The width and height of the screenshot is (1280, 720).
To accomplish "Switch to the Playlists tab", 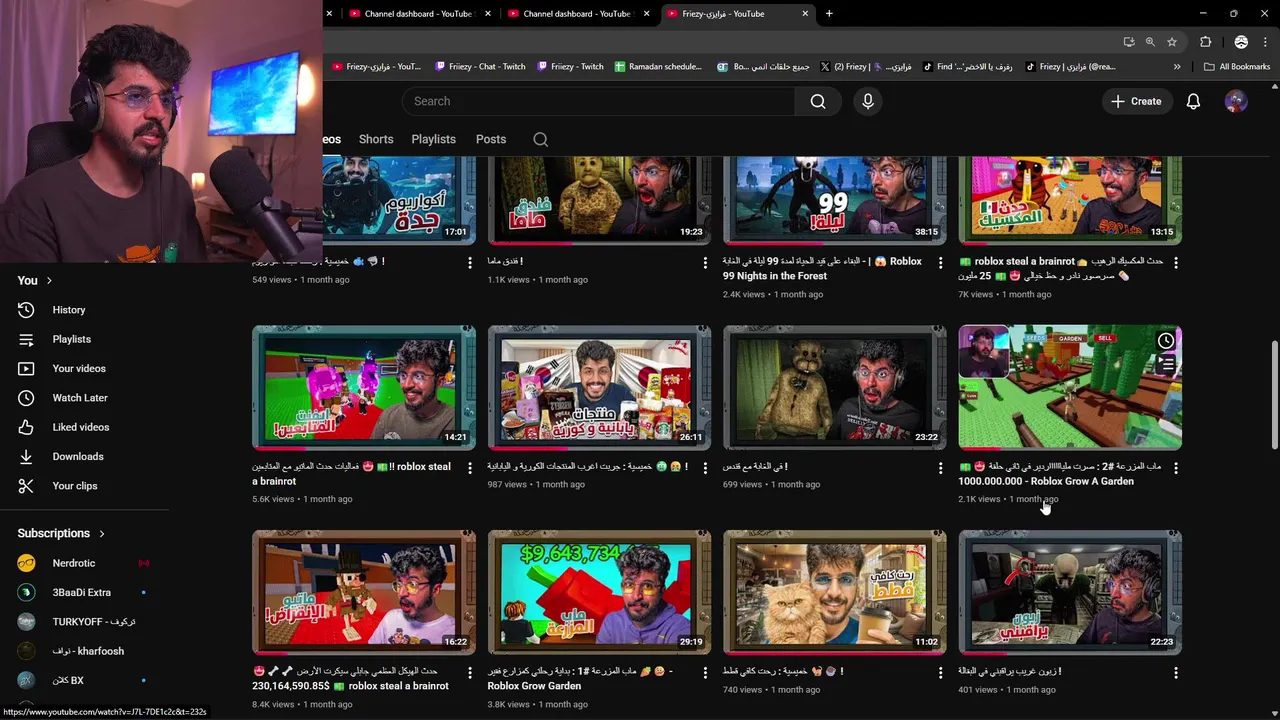I will pyautogui.click(x=433, y=139).
